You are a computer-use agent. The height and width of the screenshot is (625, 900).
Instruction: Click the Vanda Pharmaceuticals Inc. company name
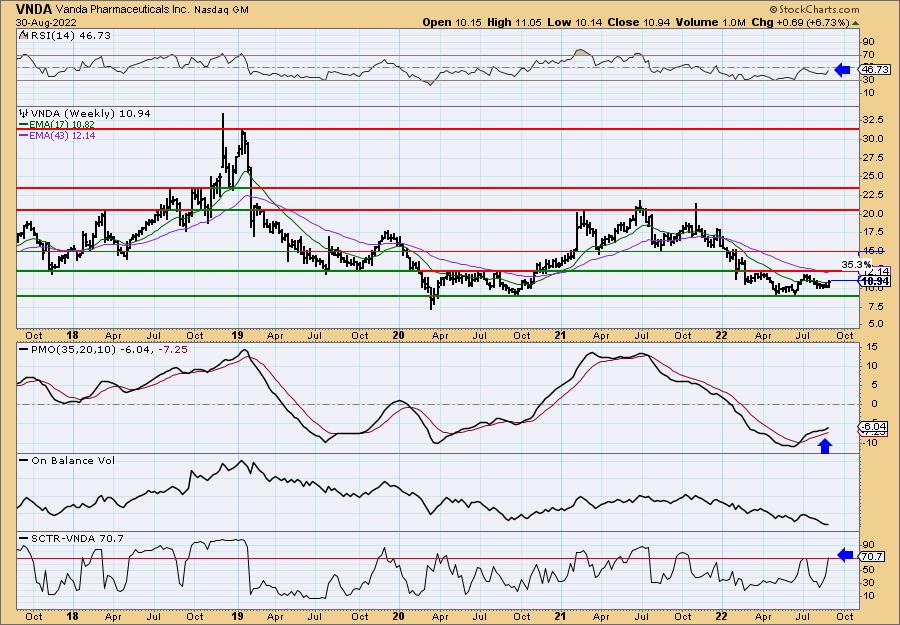pyautogui.click(x=123, y=10)
